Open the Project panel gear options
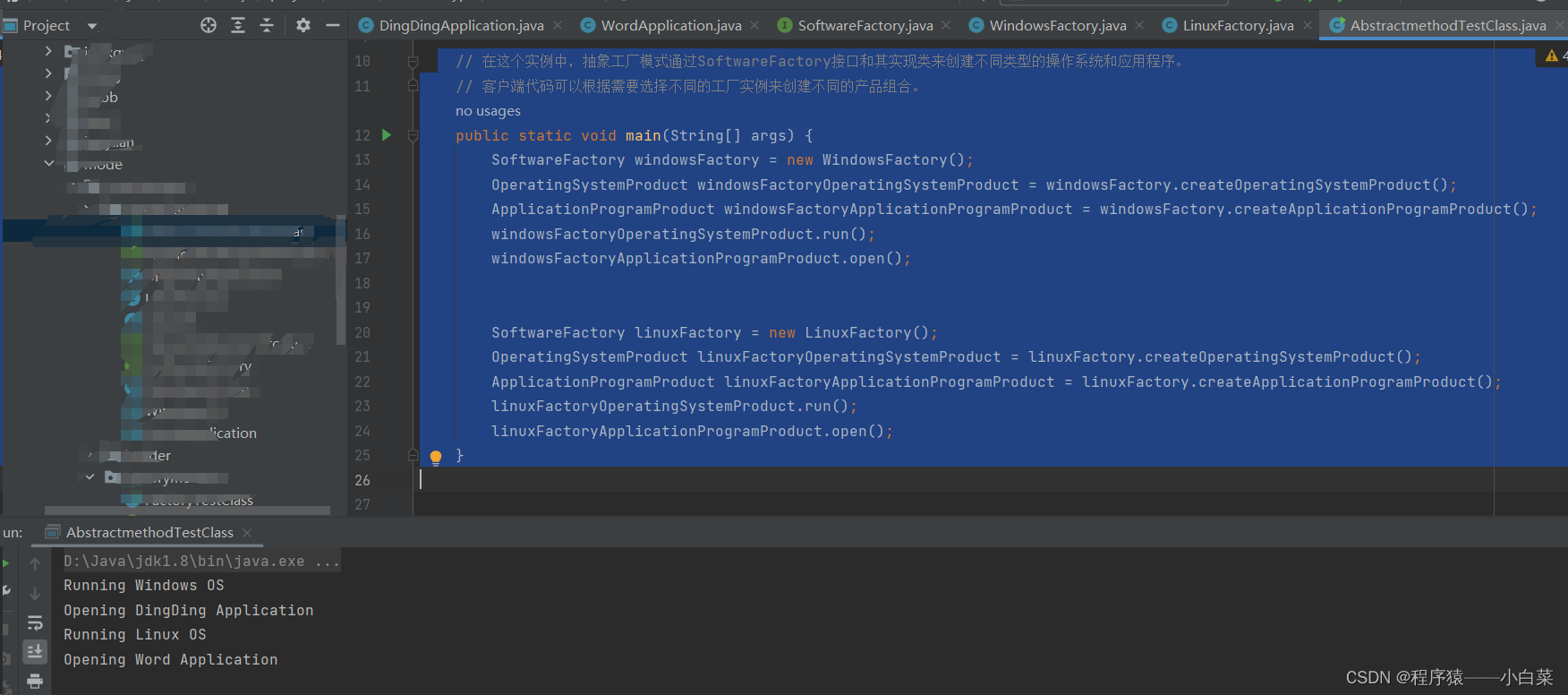Image resolution: width=1568 pixels, height=695 pixels. click(303, 25)
